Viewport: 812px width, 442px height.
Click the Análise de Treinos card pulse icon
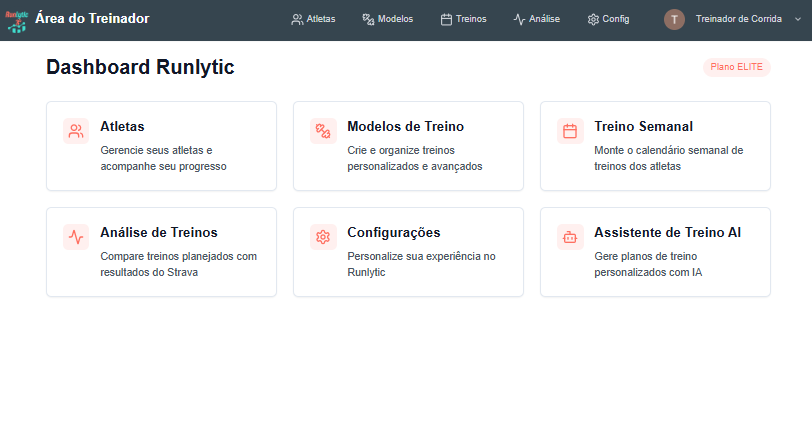[x=76, y=237]
